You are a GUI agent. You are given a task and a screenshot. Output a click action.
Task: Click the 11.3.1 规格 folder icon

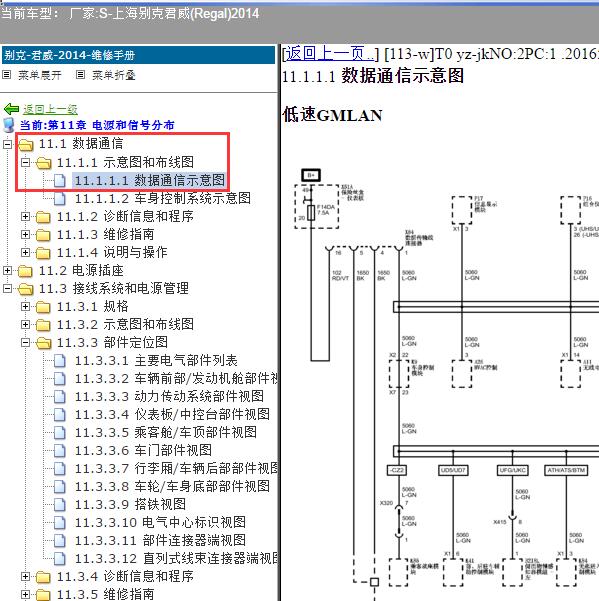(43, 307)
